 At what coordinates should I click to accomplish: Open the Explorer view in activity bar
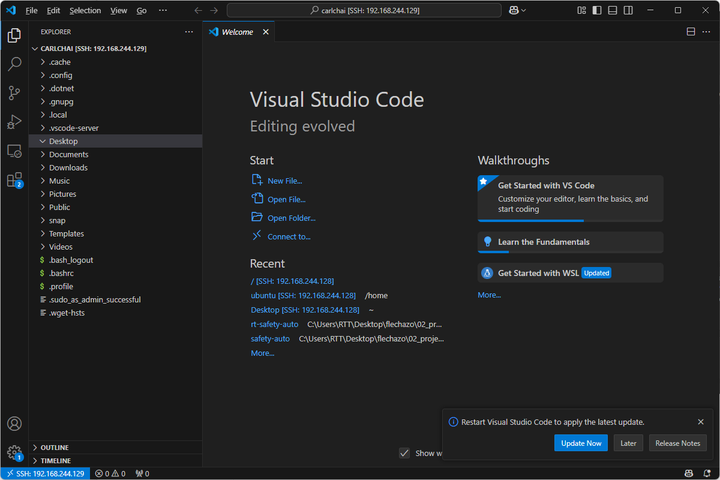[14, 35]
